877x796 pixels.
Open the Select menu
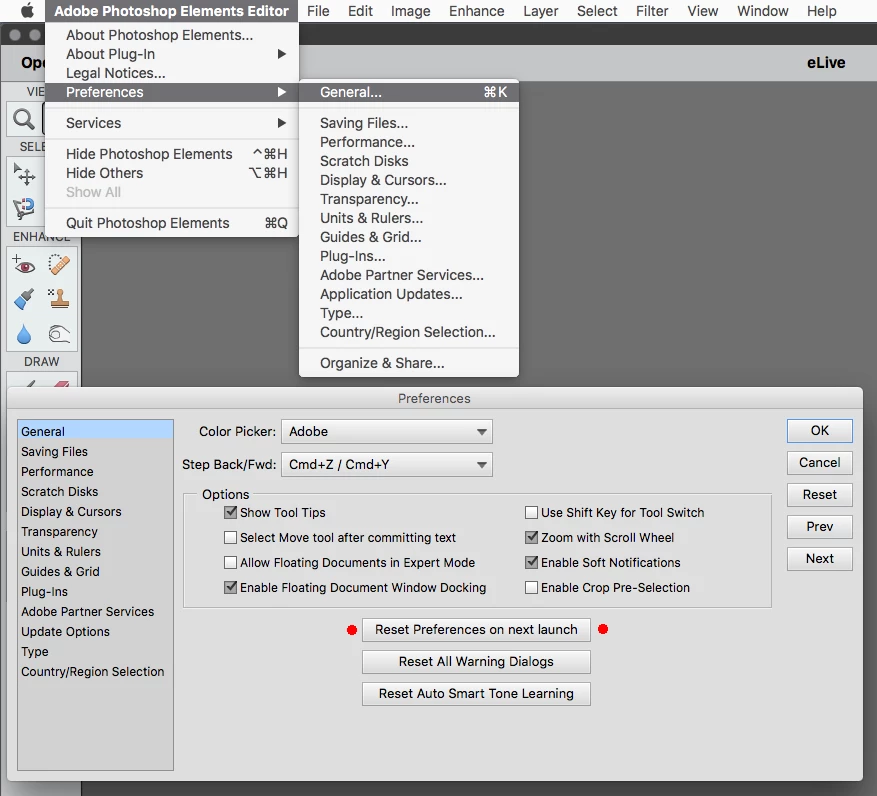pos(597,11)
